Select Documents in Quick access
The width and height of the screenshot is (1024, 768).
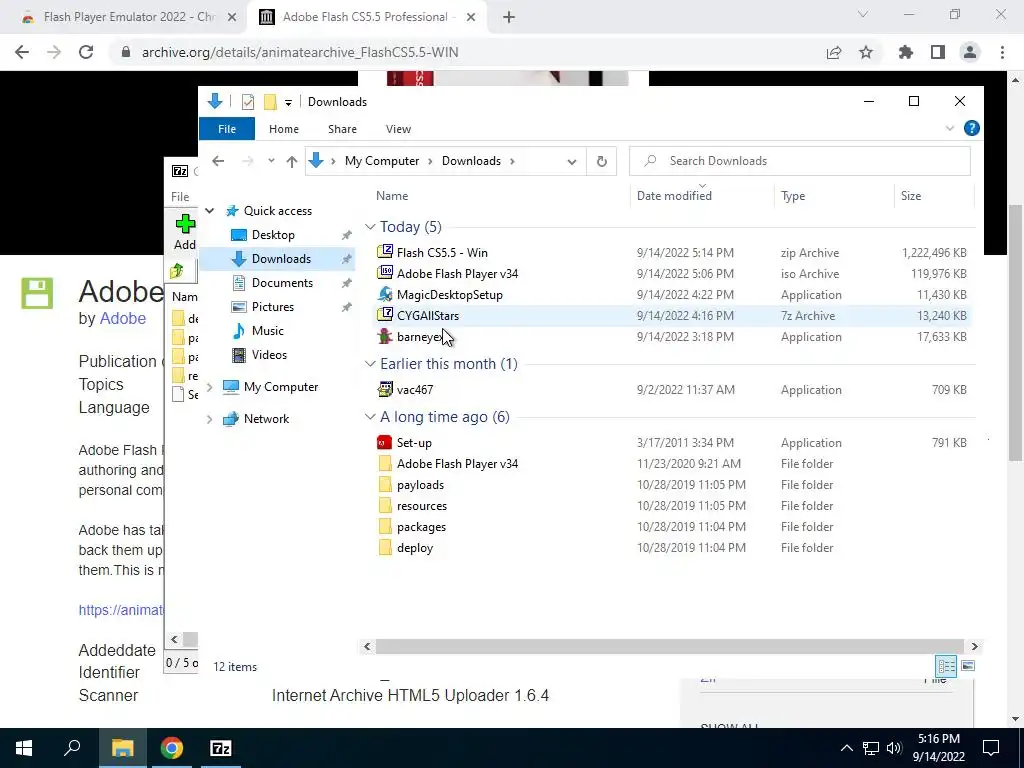(282, 283)
